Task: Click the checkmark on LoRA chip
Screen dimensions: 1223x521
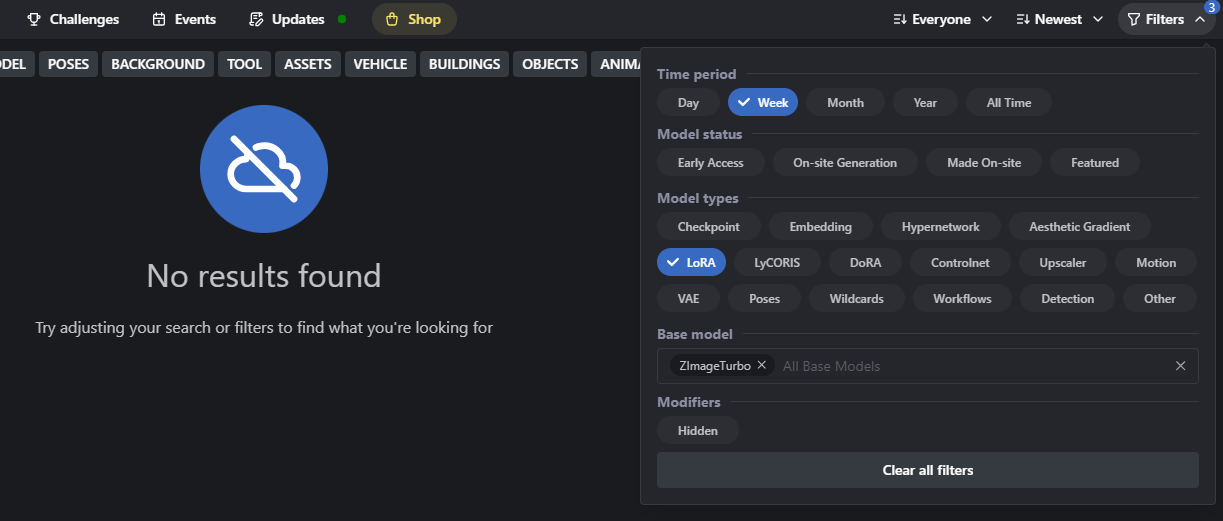Action: pos(674,262)
